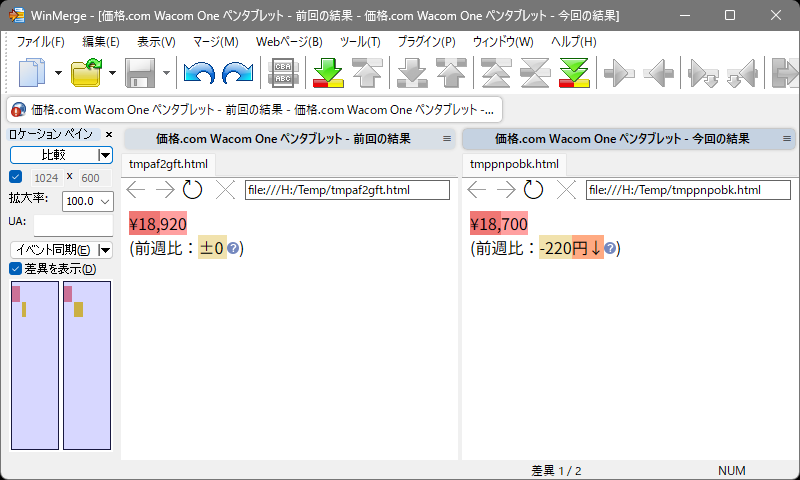The height and width of the screenshot is (480, 800).
Task: Click the right pane Back arrow
Action: click(477, 190)
